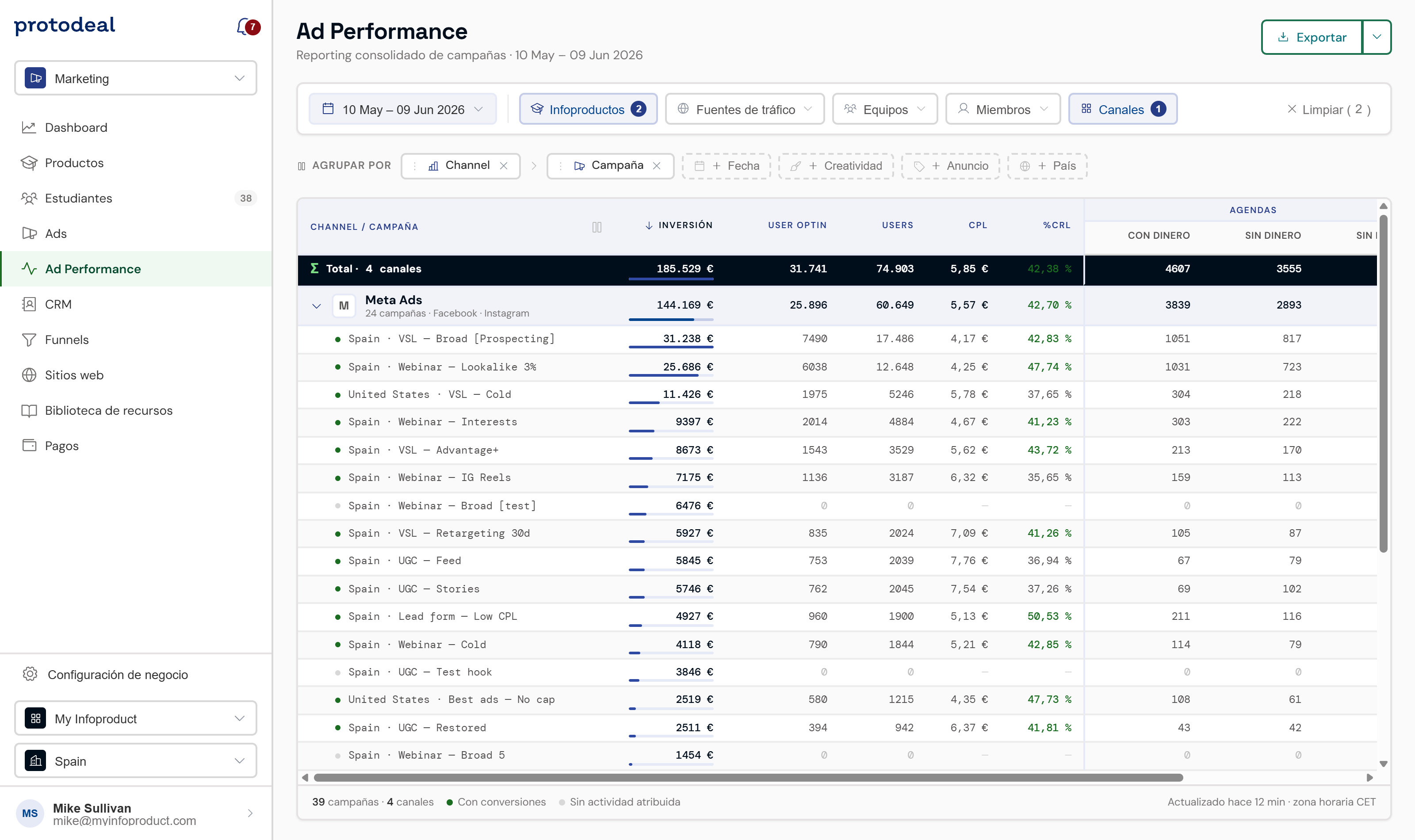Screen dimensions: 1415x840
Task: Click the 185.529 € total investment bar
Action: pos(671,279)
